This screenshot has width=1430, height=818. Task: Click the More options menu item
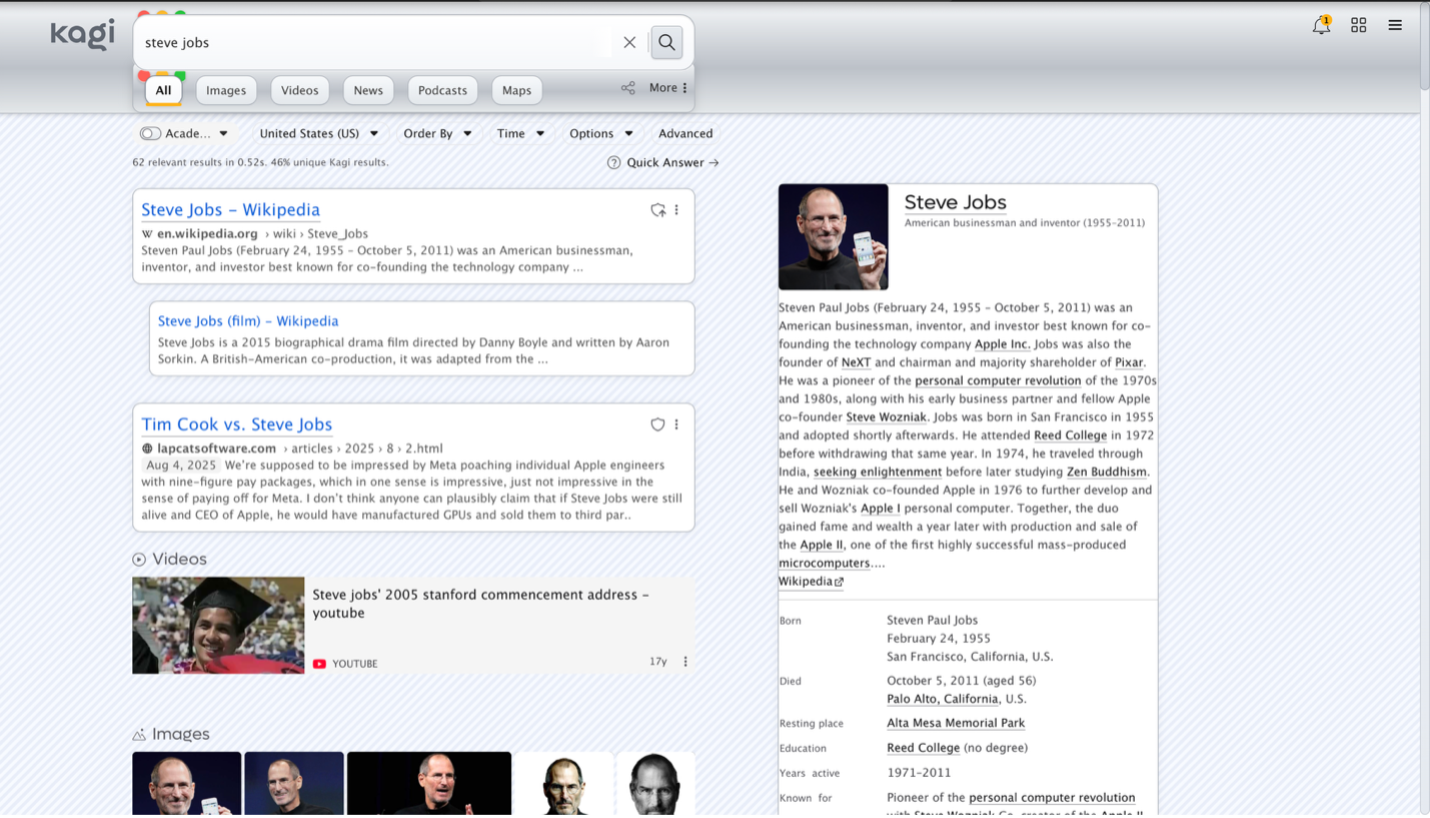point(662,88)
